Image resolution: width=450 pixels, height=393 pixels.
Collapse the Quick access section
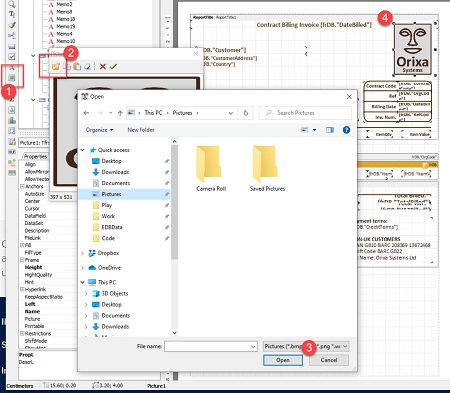point(82,150)
